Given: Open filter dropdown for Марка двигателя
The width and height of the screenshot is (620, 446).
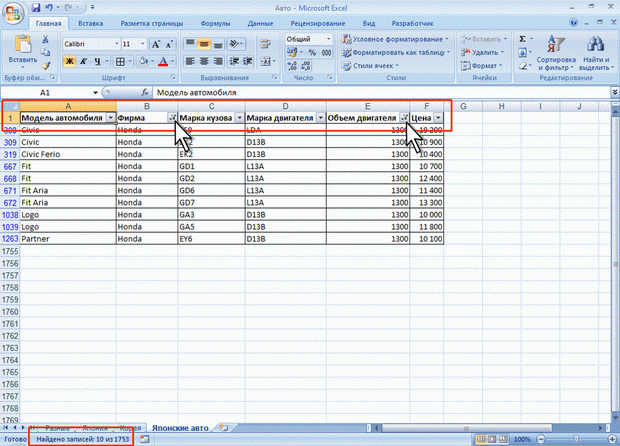Looking at the screenshot, I should [321, 118].
